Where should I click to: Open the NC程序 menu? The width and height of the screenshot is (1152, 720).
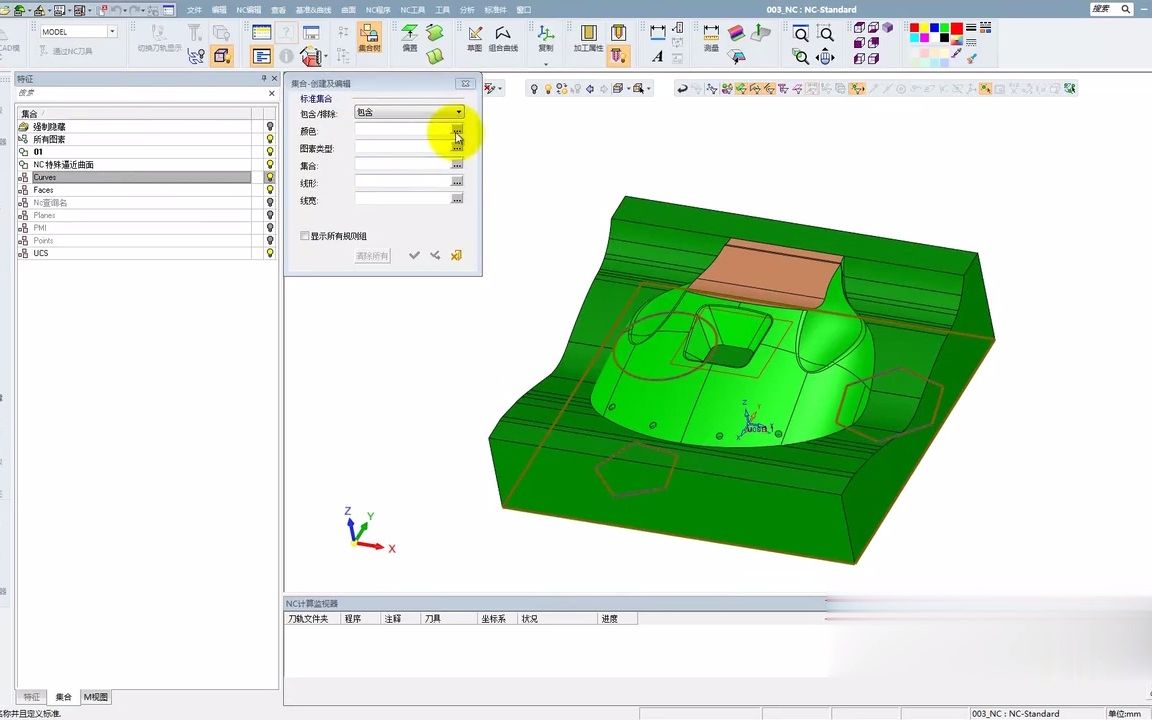(378, 9)
